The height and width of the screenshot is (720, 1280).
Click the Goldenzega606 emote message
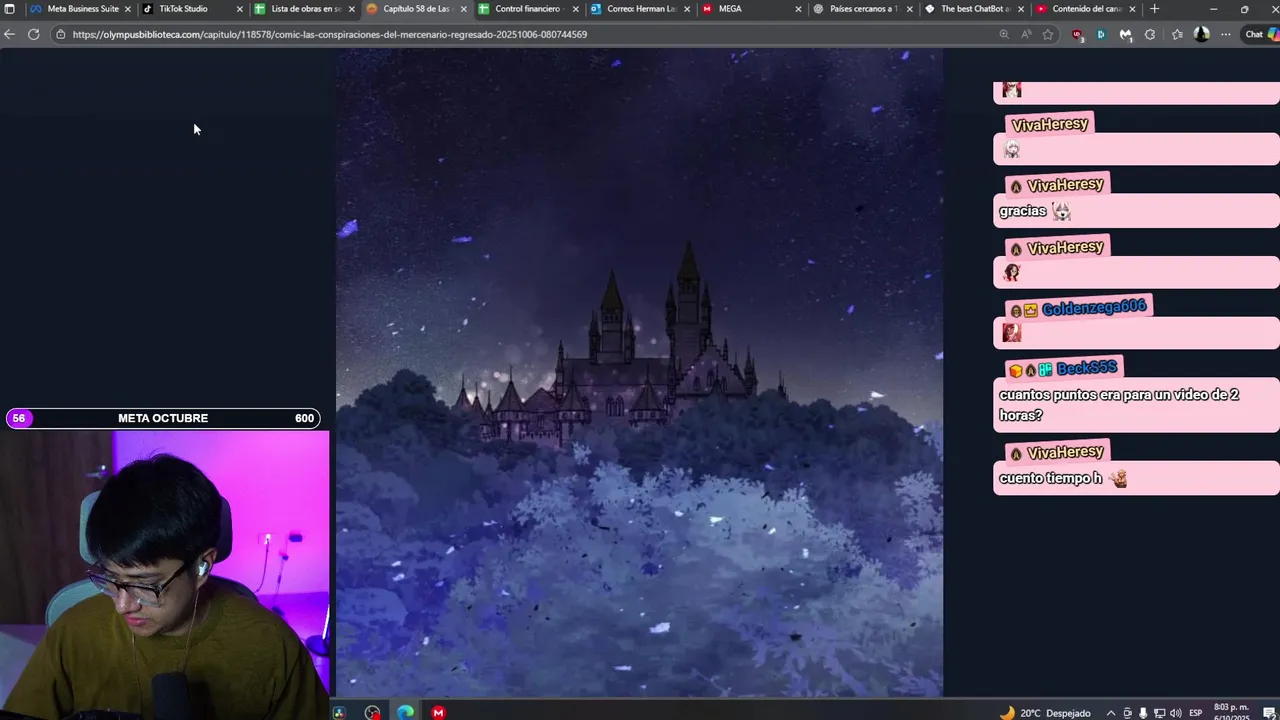point(1136,333)
